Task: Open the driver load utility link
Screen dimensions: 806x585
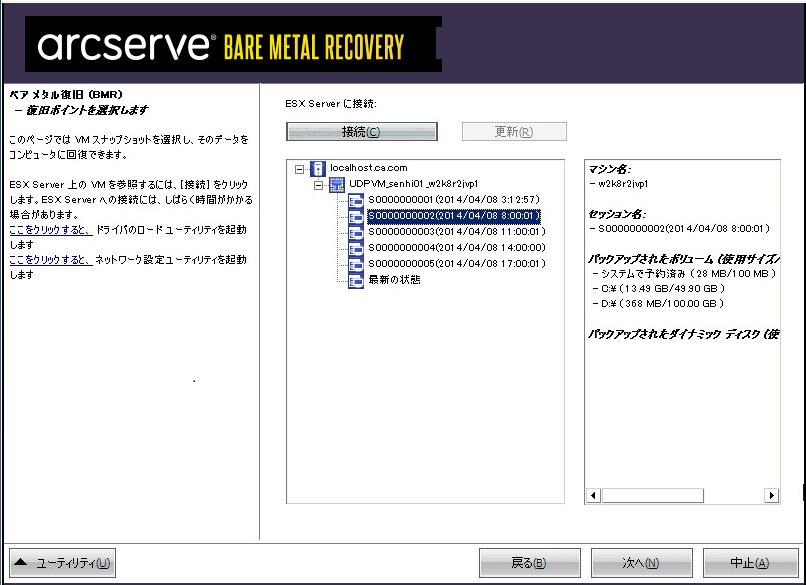Action: coord(51,230)
